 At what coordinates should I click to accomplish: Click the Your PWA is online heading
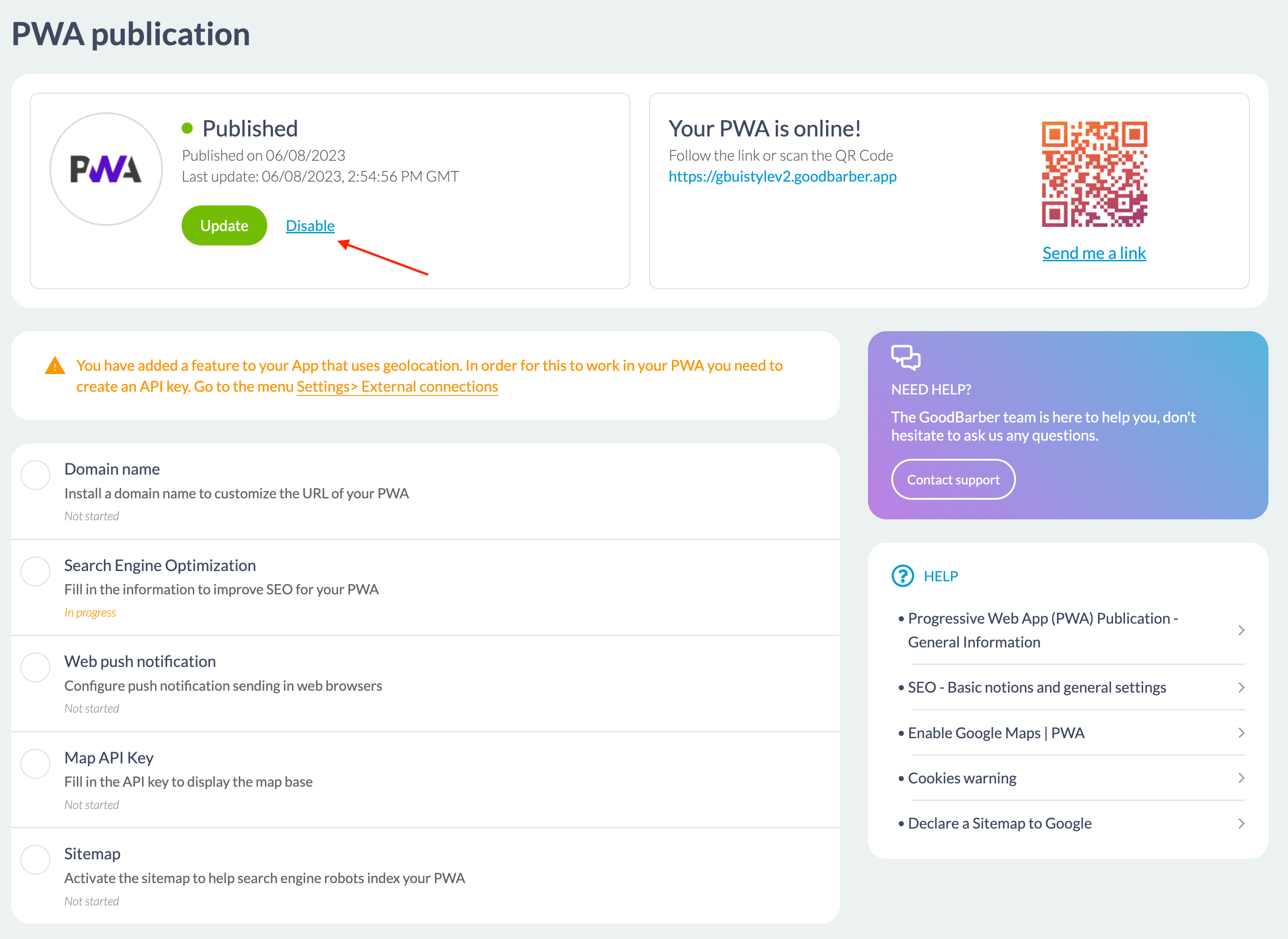coord(764,129)
